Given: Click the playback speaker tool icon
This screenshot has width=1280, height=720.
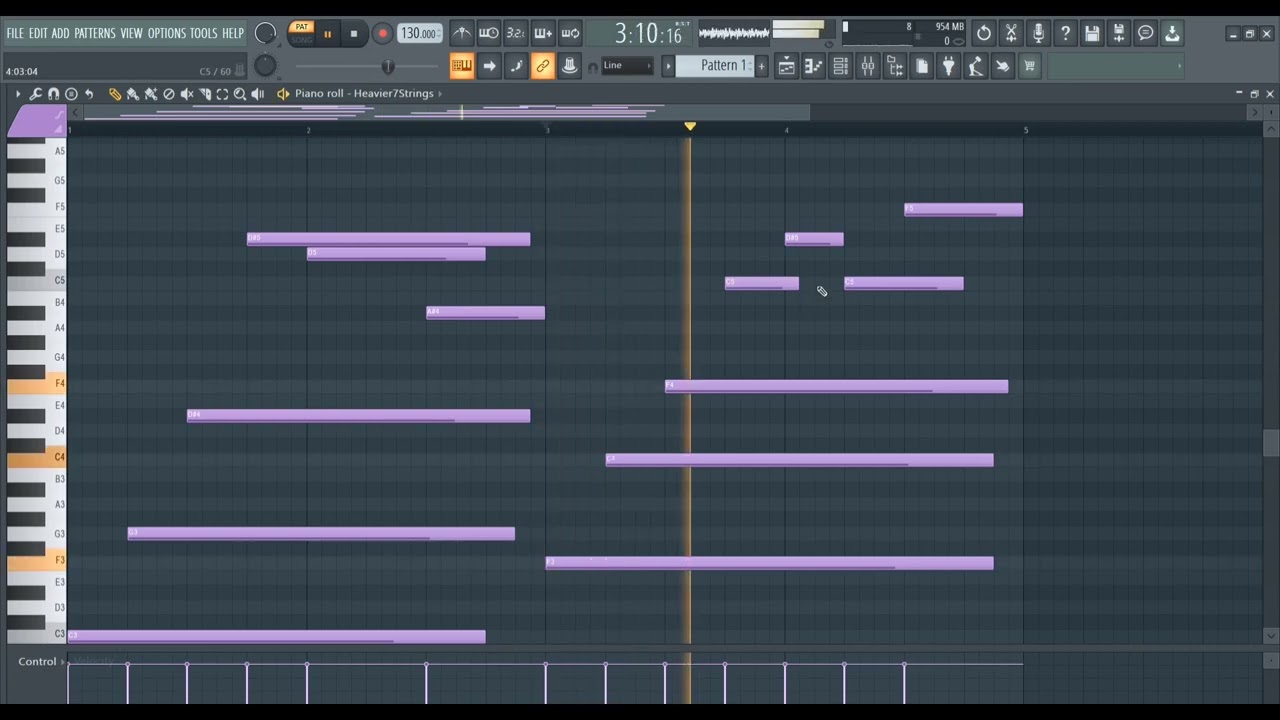Looking at the screenshot, I should point(258,93).
